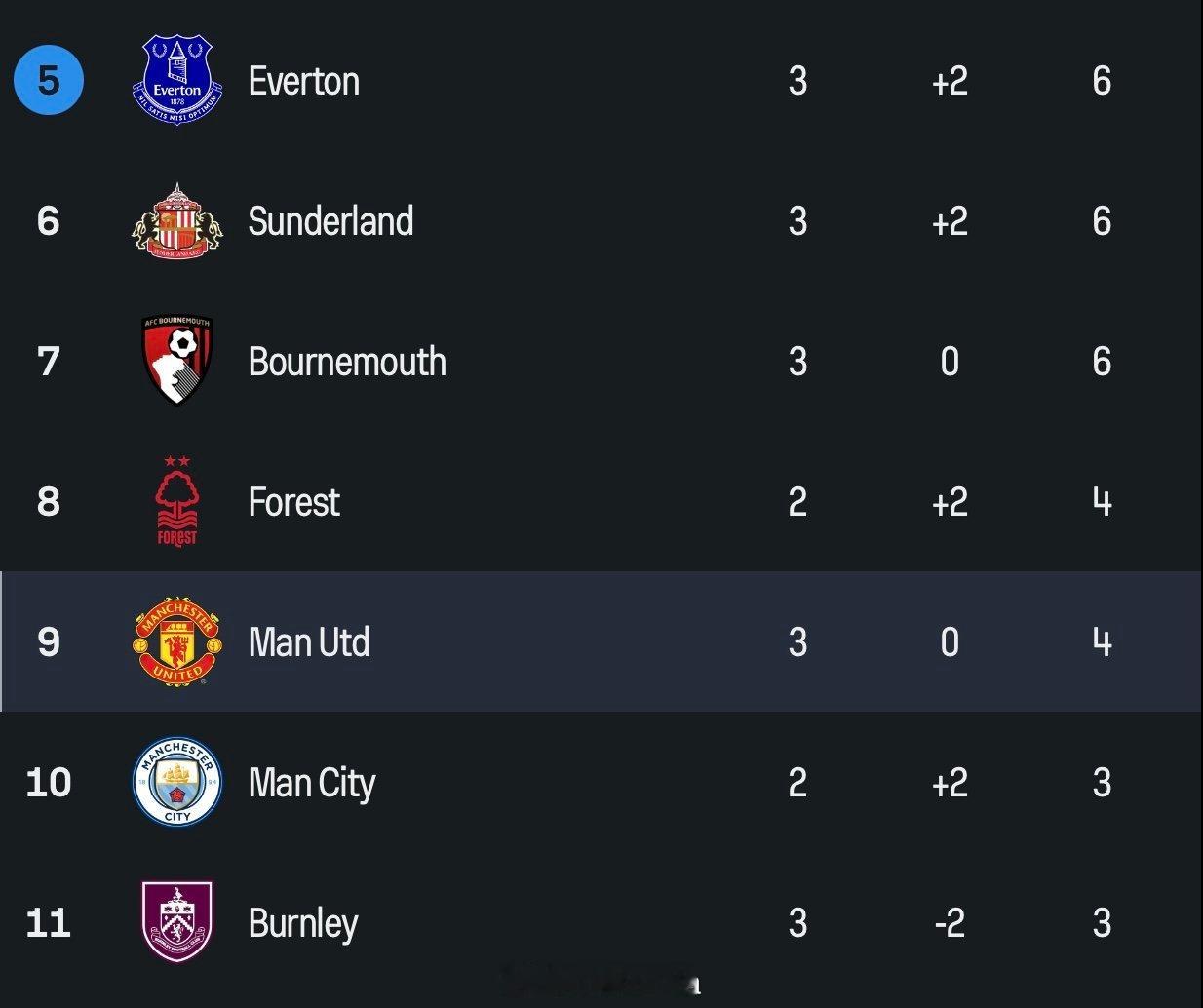This screenshot has height=1008, width=1203.
Task: Click Man Utd's points value 4
Action: point(1102,642)
